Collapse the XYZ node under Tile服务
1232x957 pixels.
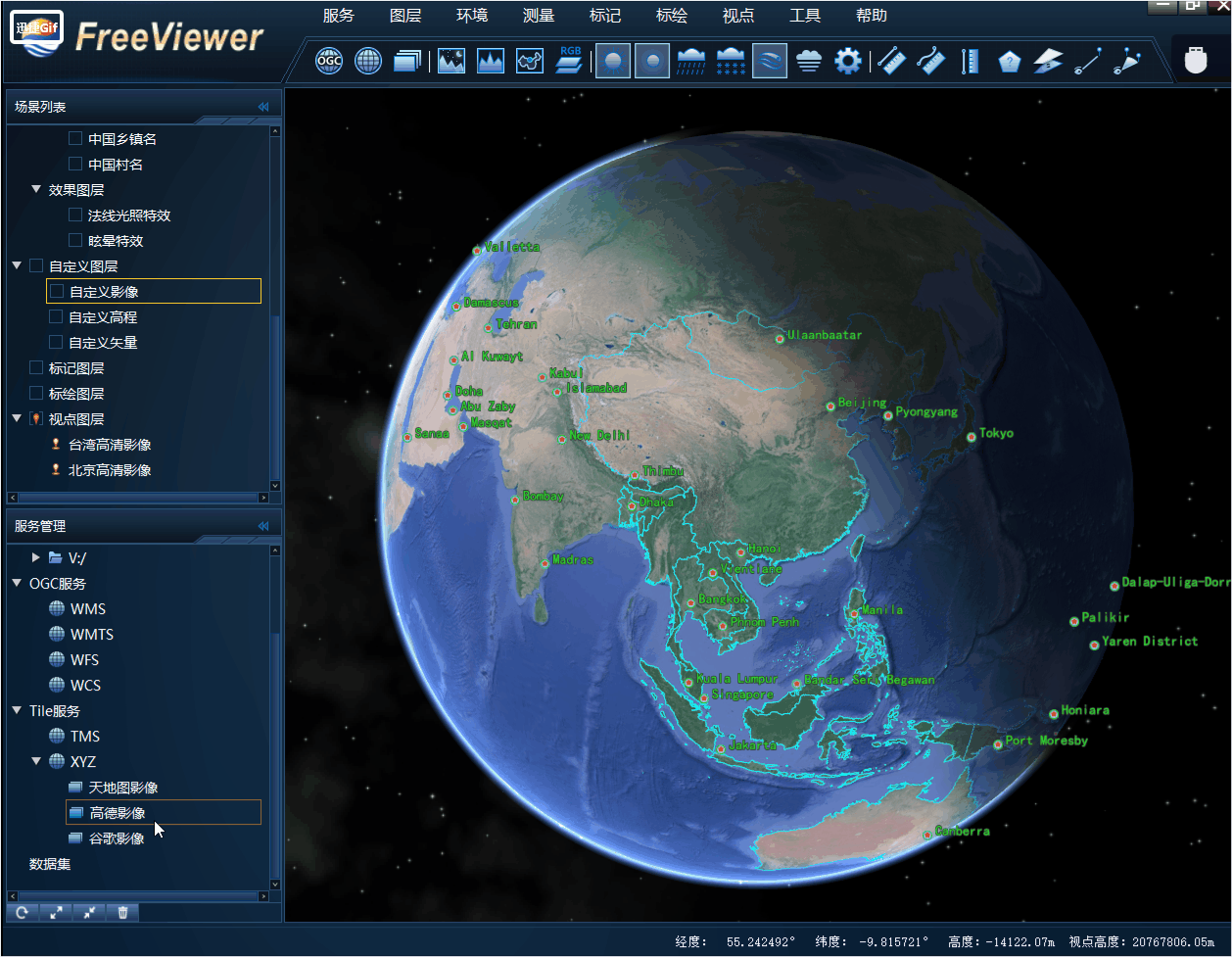coord(36,761)
